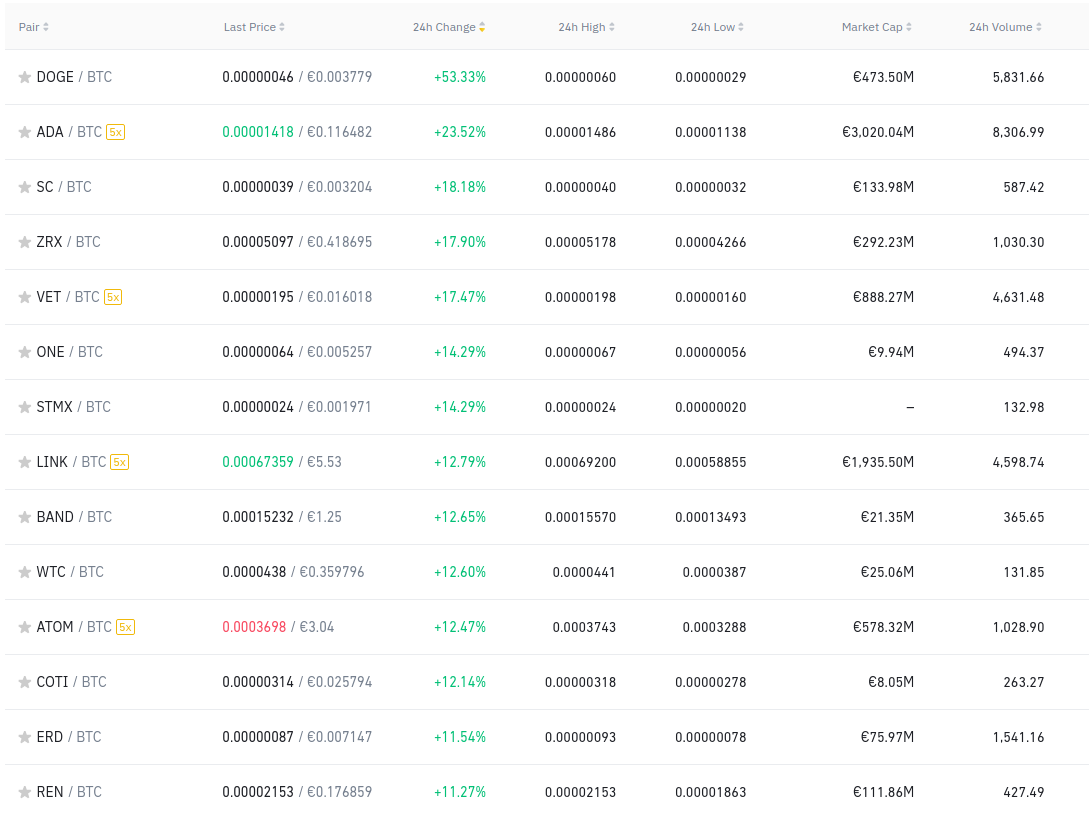
Task: Select the star icon beside ATOM/BTC
Action: (x=24, y=627)
